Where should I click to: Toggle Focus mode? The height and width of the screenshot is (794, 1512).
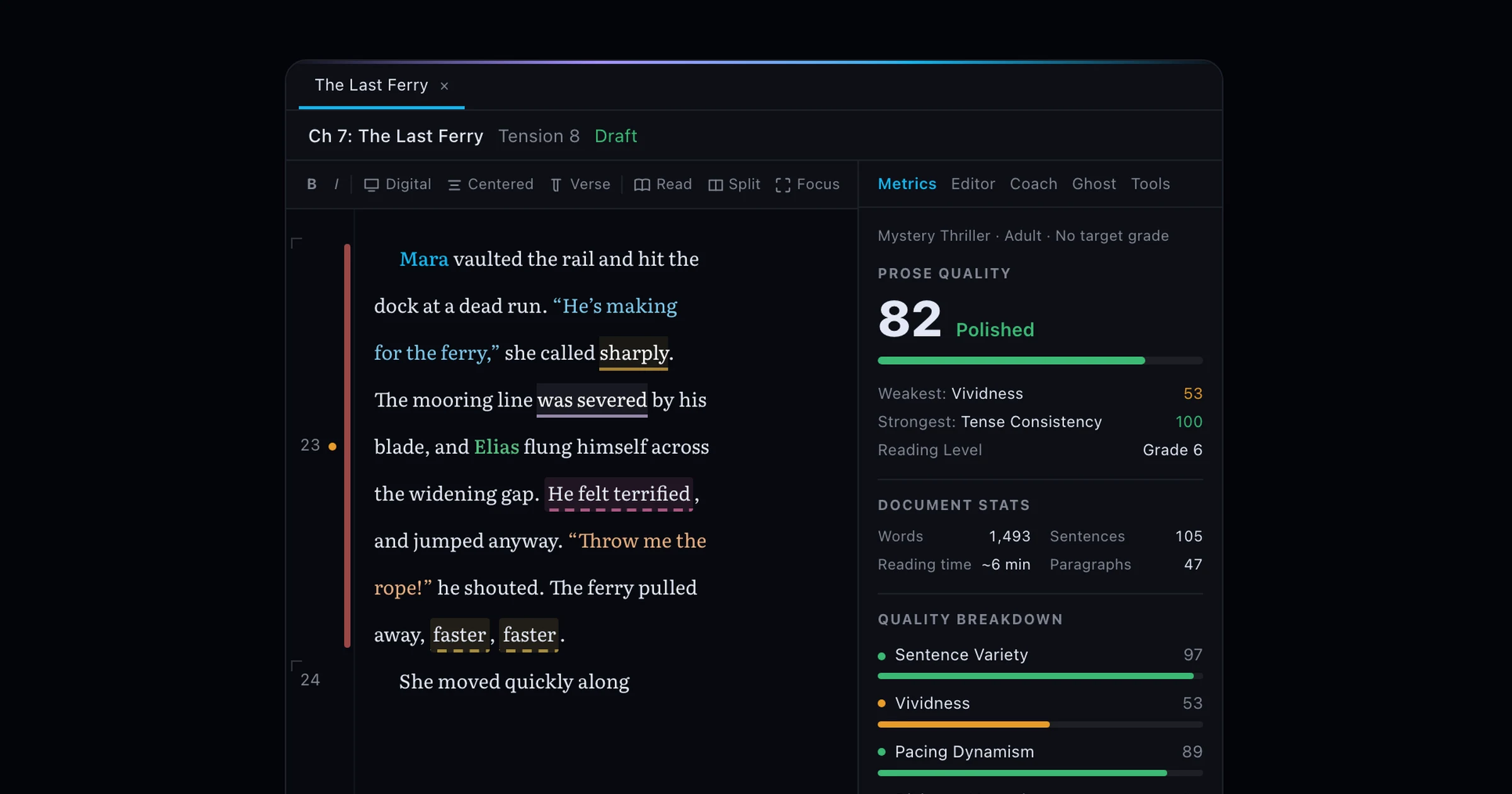tap(807, 184)
